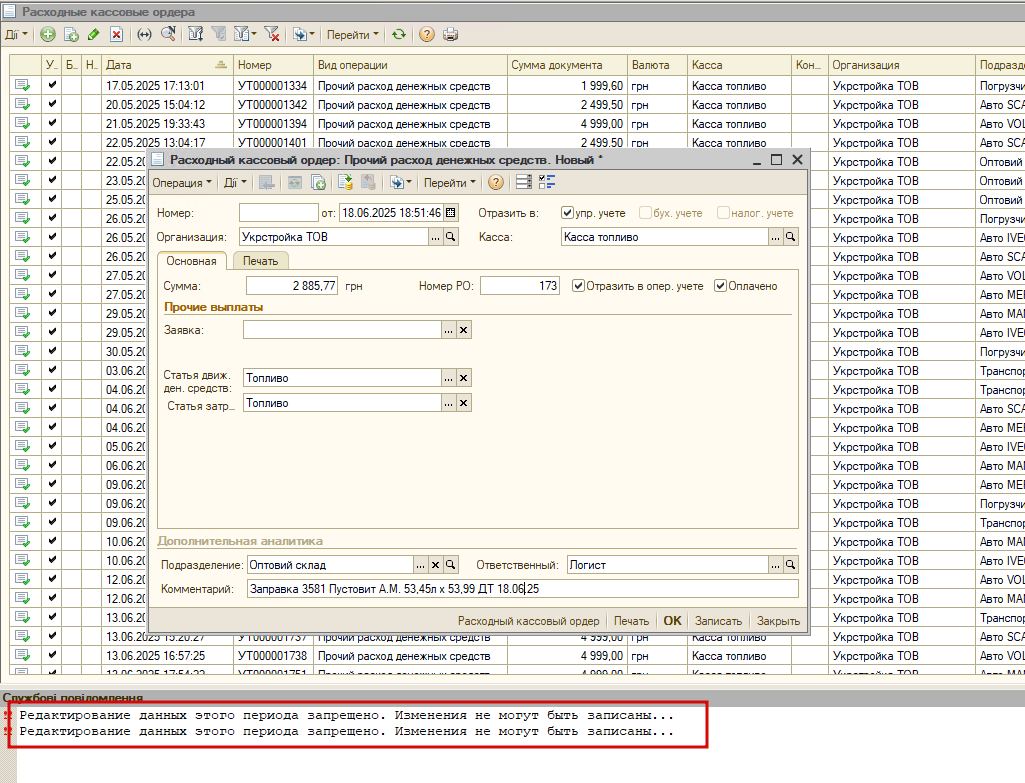Sort by the Дата column header

point(167,65)
